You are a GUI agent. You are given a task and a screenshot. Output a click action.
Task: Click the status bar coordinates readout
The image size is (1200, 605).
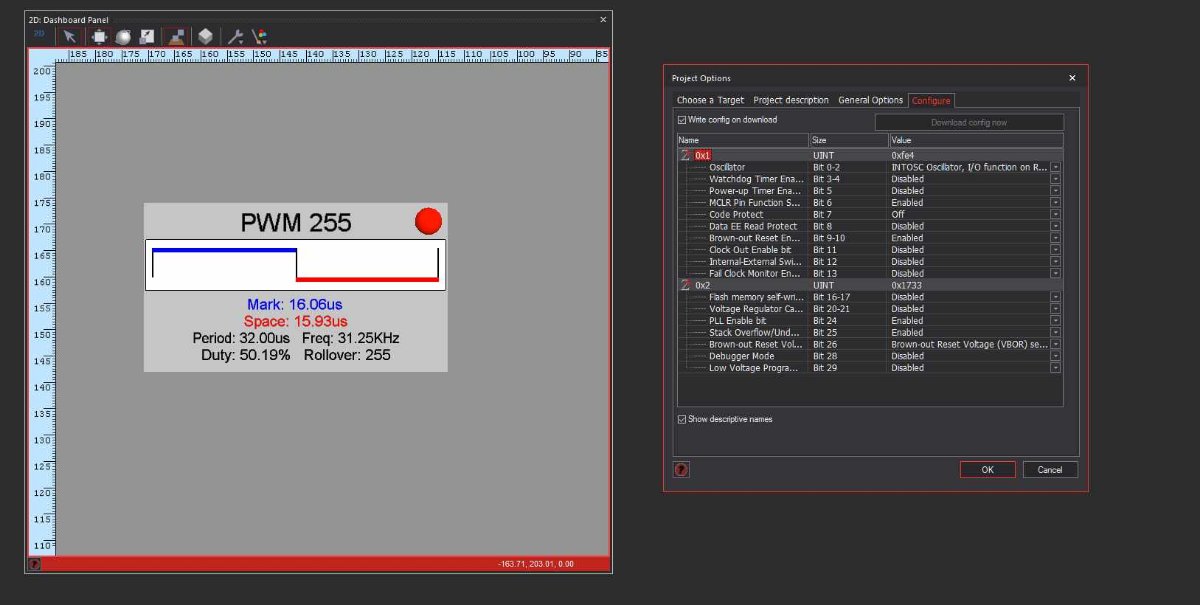[x=536, y=564]
